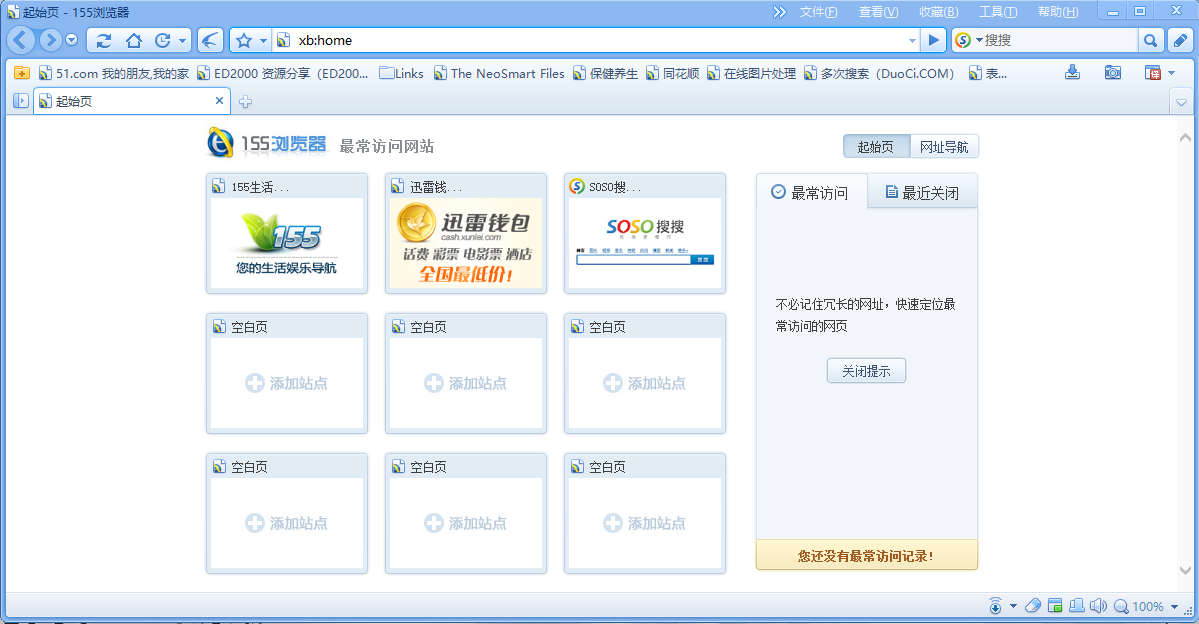Open the 迅雷钱包 site thumbnail

pyautogui.click(x=466, y=243)
